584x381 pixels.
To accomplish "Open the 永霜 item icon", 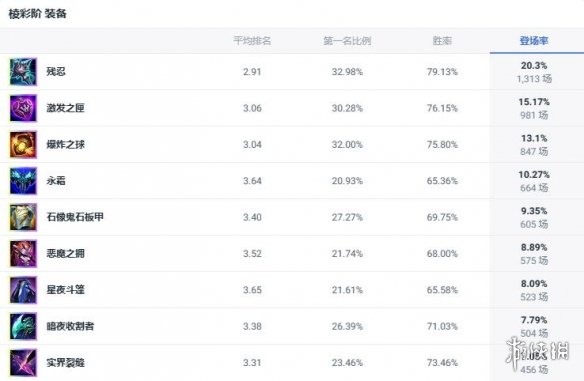I will 23,181.
